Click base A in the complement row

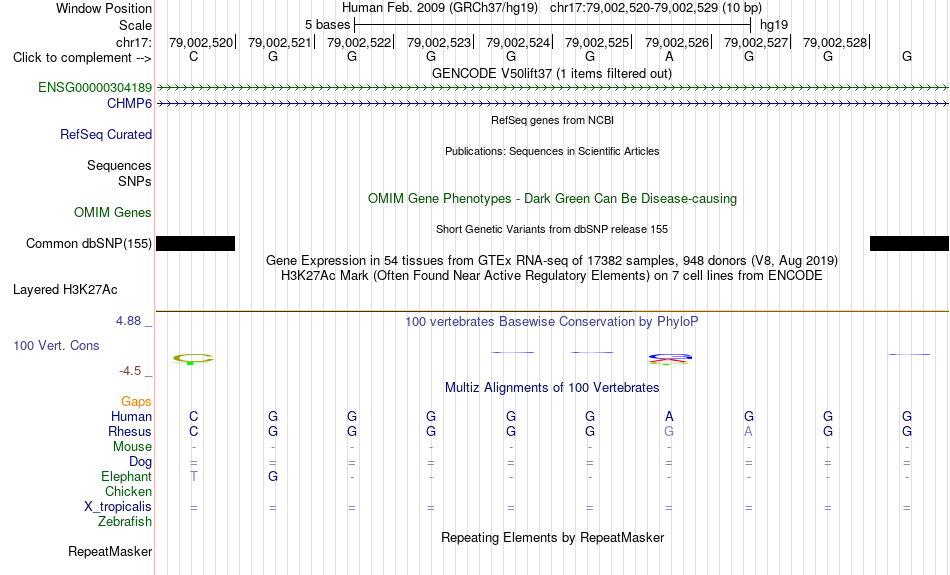click(x=669, y=57)
